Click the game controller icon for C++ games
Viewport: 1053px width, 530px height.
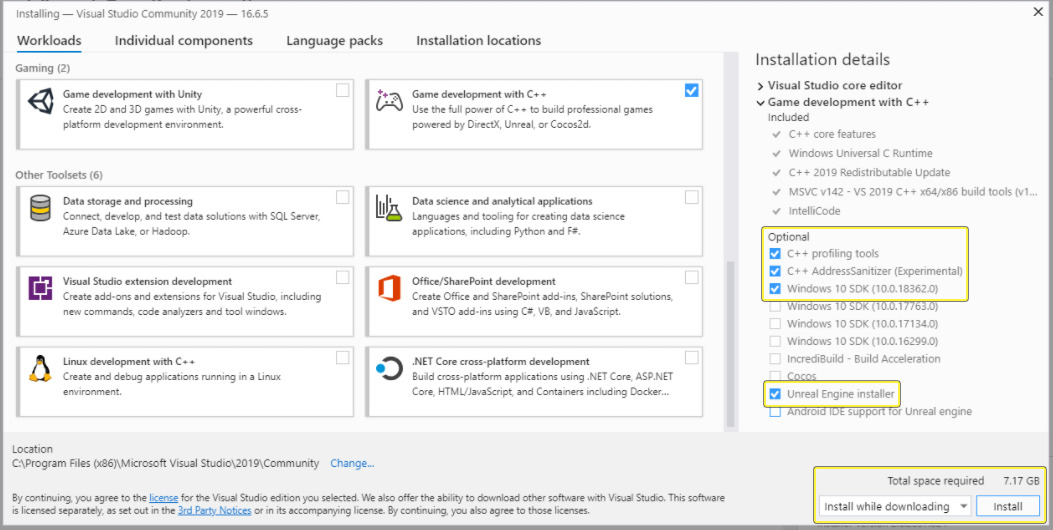pyautogui.click(x=390, y=100)
